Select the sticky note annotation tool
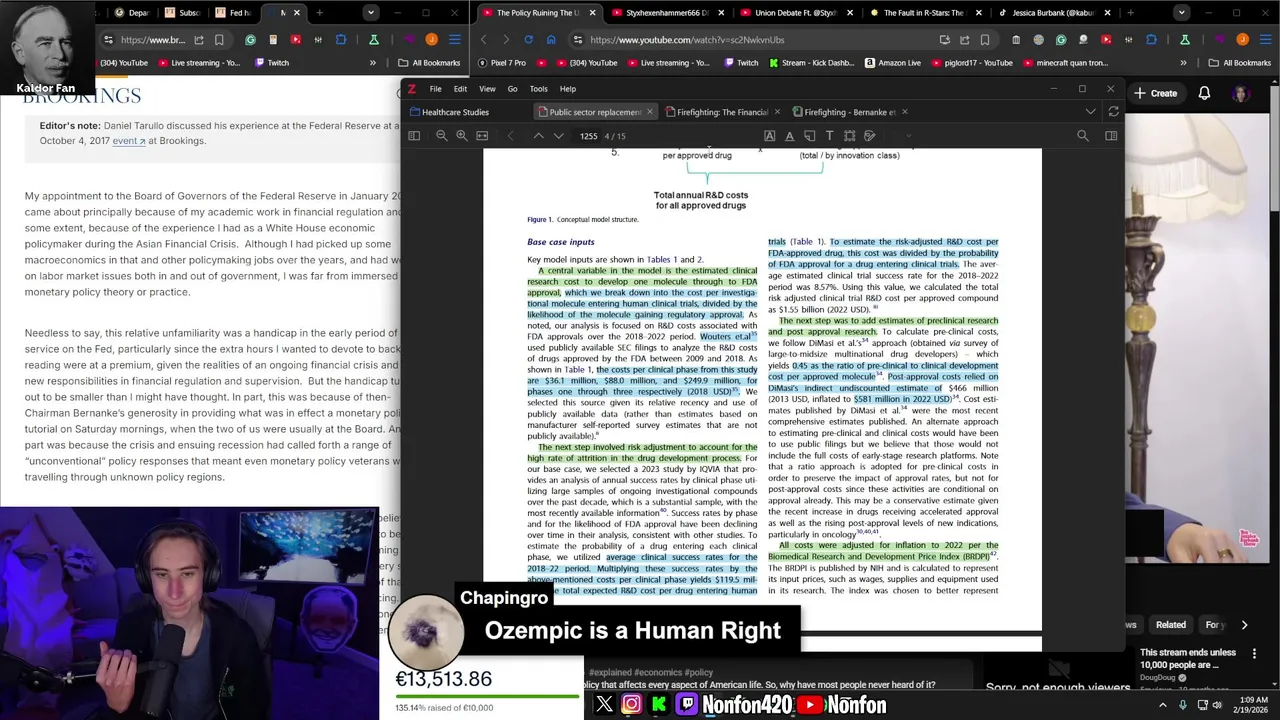This screenshot has width=1280, height=720. coord(809,136)
